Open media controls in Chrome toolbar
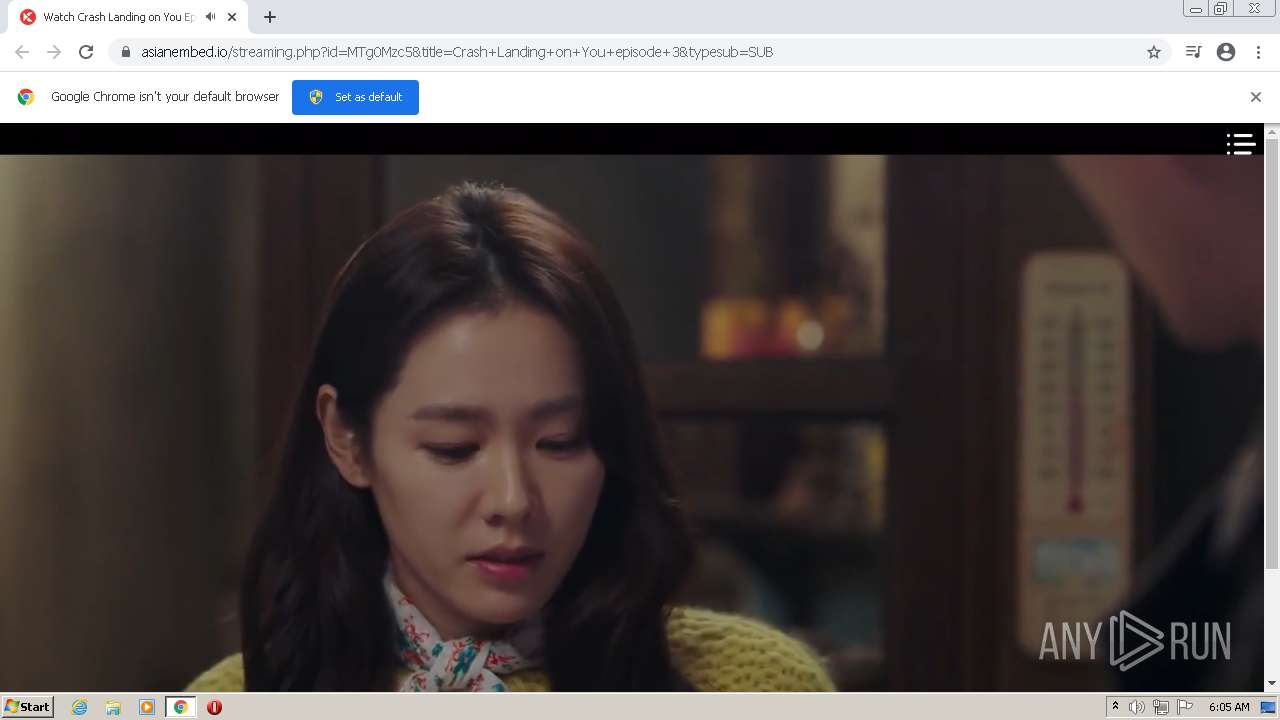1280x720 pixels. coord(1193,52)
